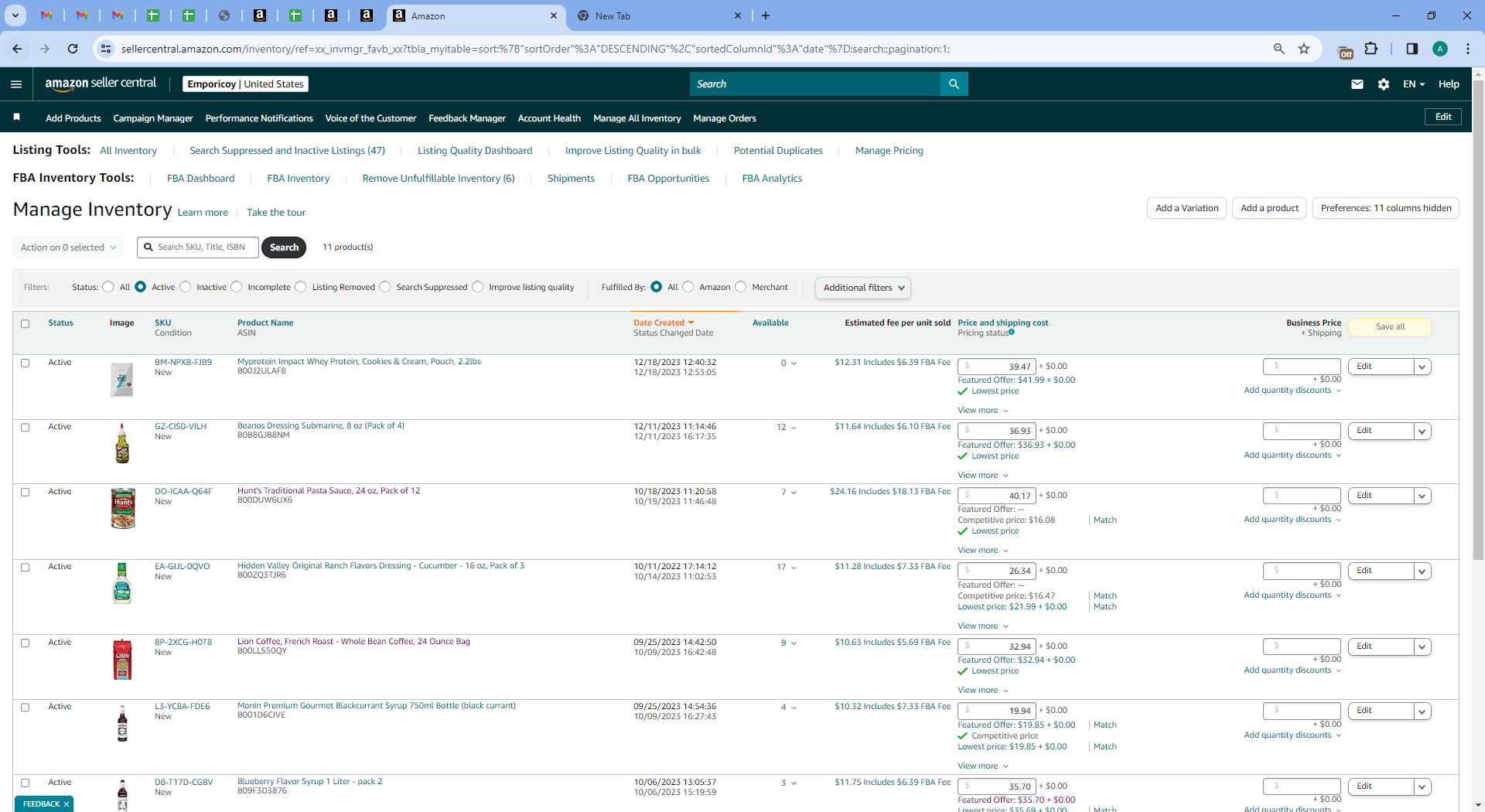
Task: Expand Edit dropdown arrow for Myprotein row
Action: [1422, 367]
